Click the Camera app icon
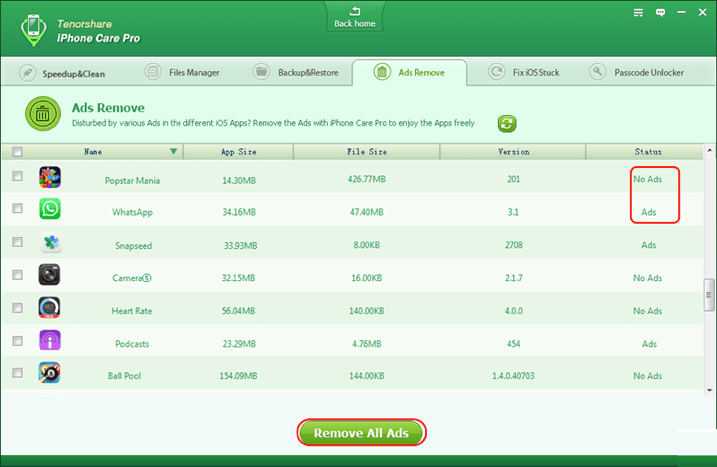The height and width of the screenshot is (467, 717). pos(49,275)
